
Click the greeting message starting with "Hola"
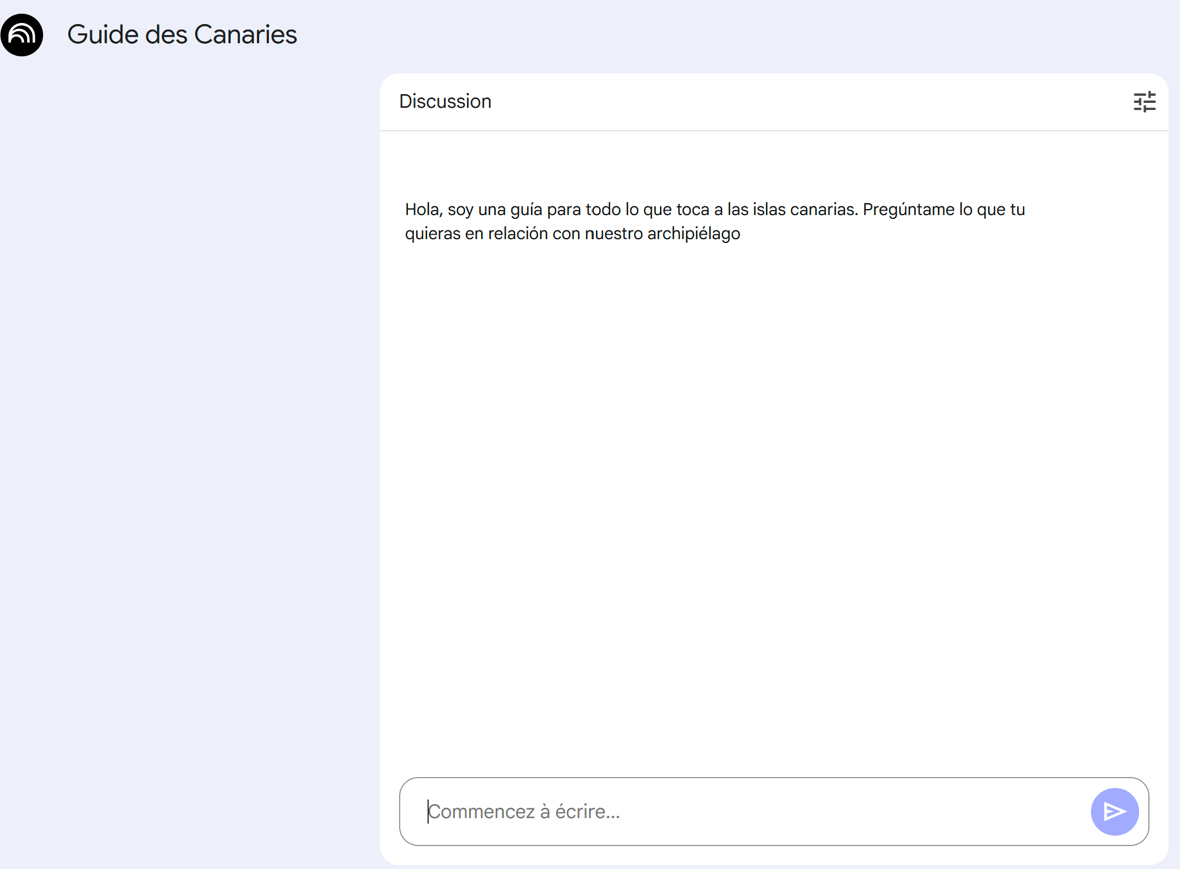(715, 221)
